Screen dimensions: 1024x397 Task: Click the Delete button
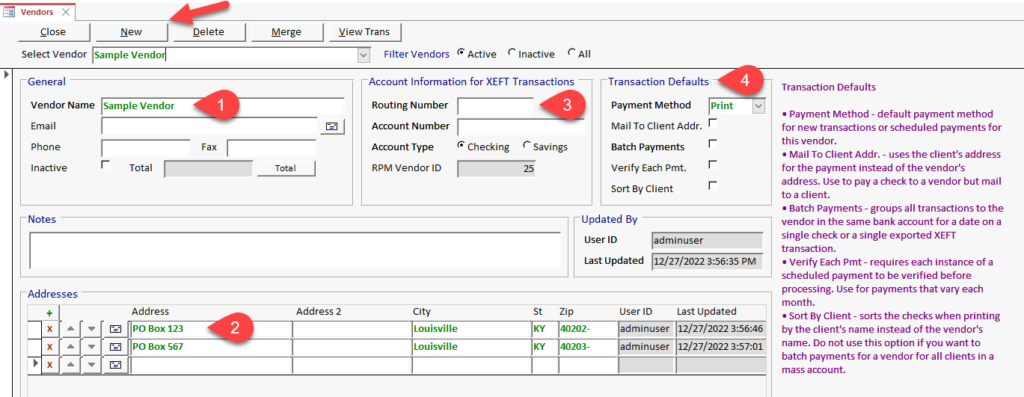pos(208,31)
